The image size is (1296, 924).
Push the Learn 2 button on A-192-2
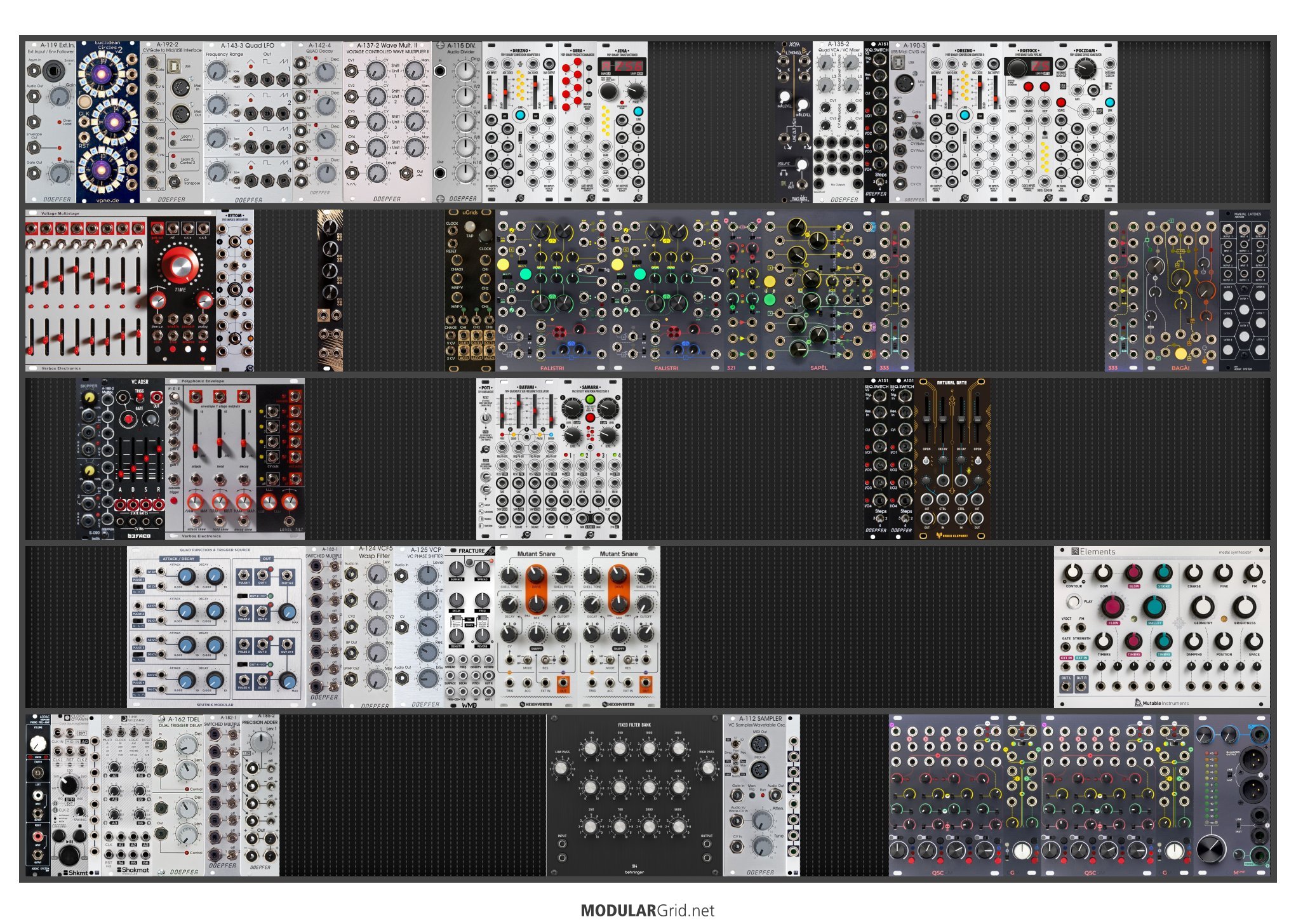coord(173,165)
